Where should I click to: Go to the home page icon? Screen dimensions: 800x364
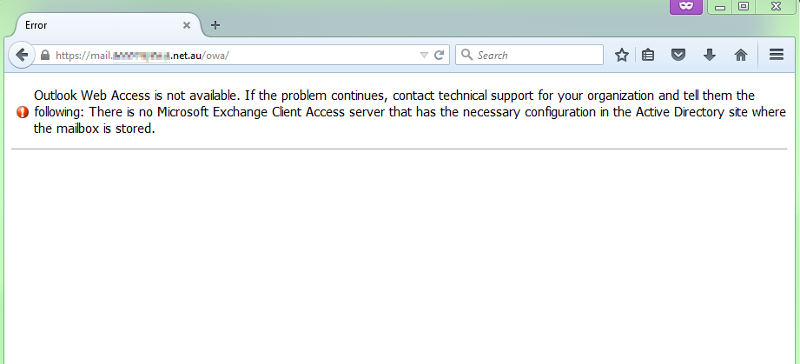coord(741,55)
